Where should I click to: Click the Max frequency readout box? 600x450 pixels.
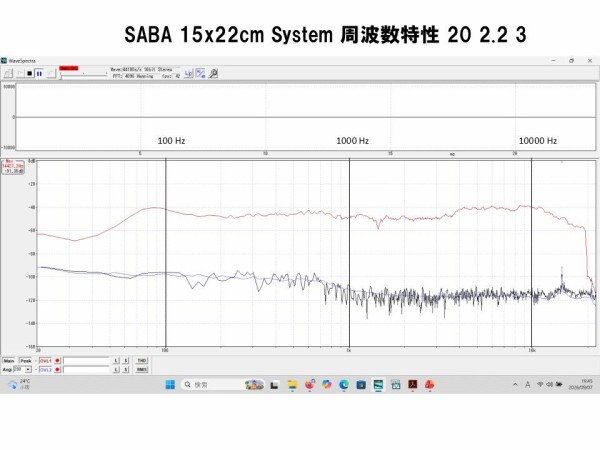pos(13,167)
